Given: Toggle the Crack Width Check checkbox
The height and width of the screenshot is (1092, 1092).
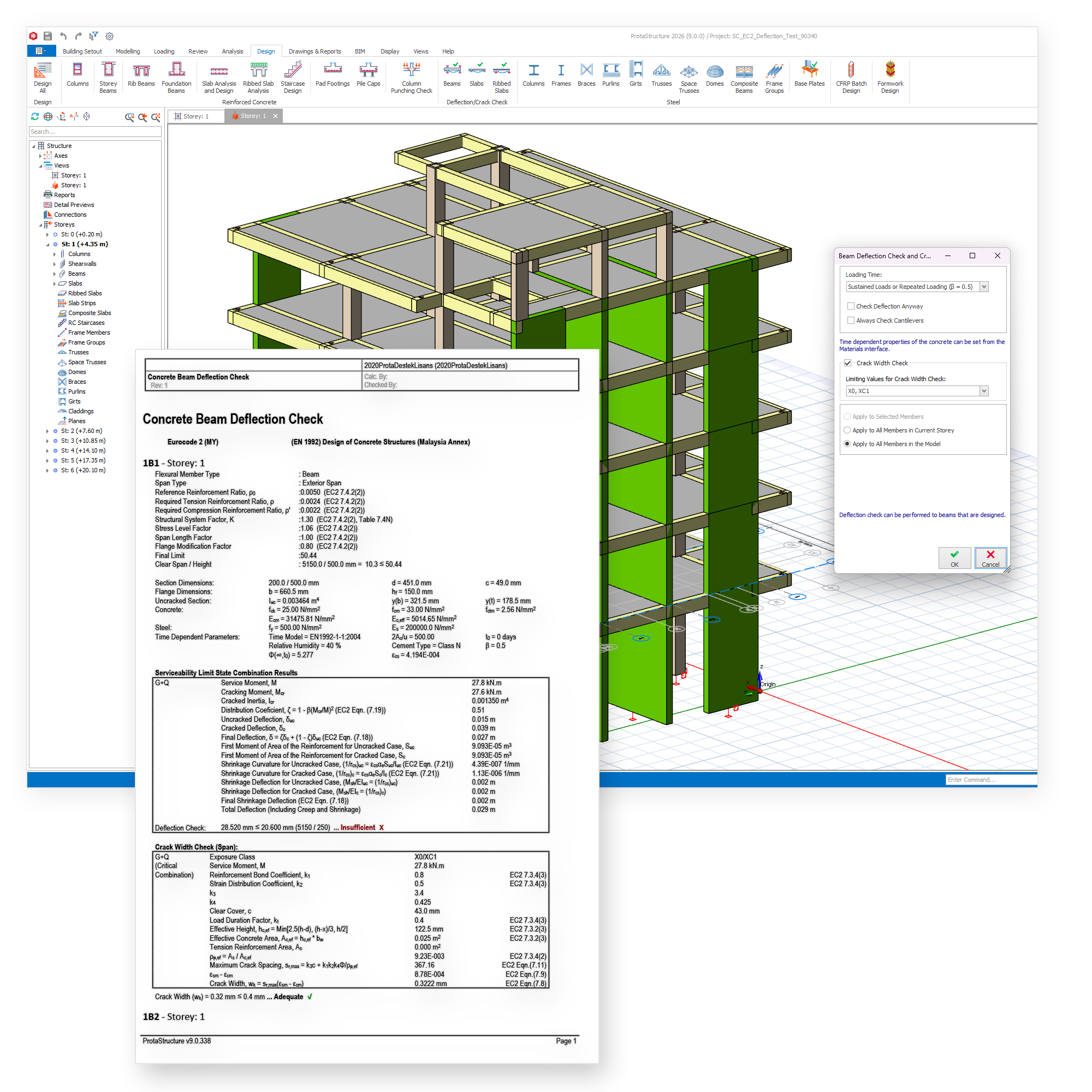Looking at the screenshot, I should pyautogui.click(x=847, y=363).
